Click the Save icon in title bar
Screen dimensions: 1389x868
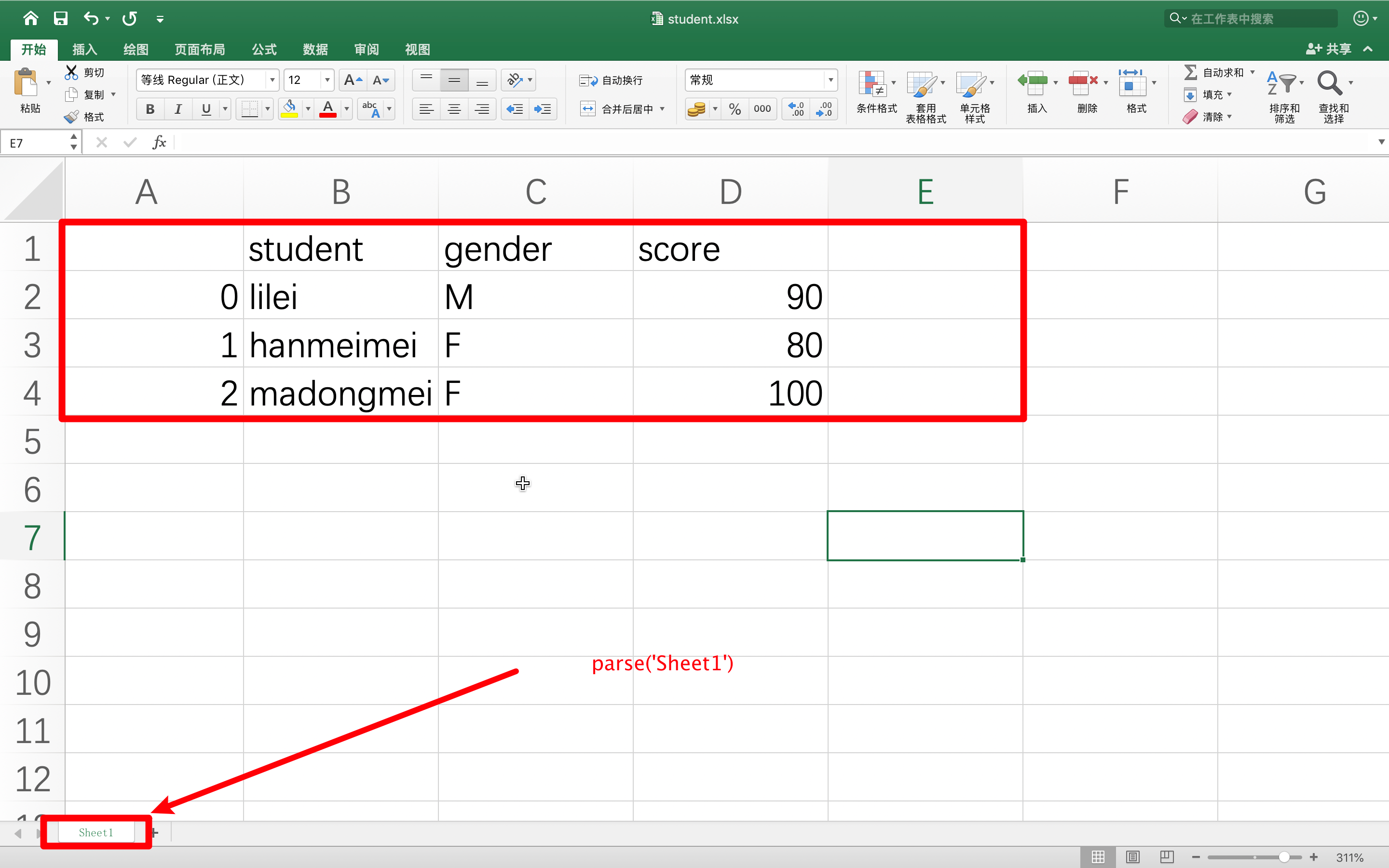point(60,18)
